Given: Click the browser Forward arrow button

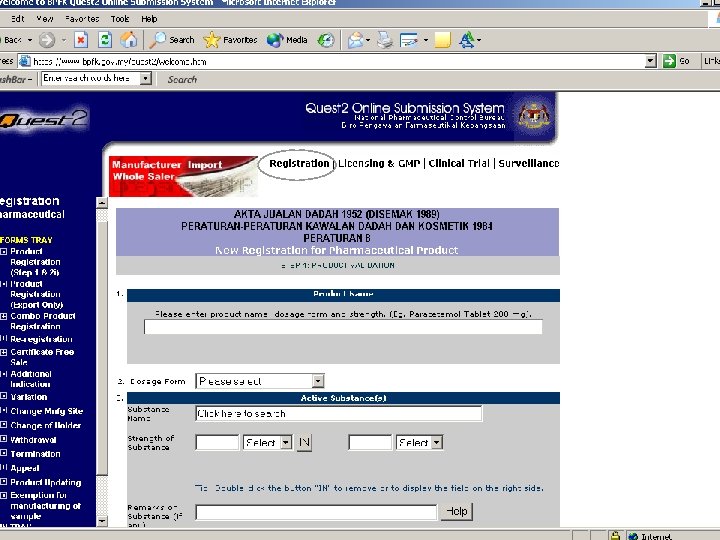Looking at the screenshot, I should (46, 40).
